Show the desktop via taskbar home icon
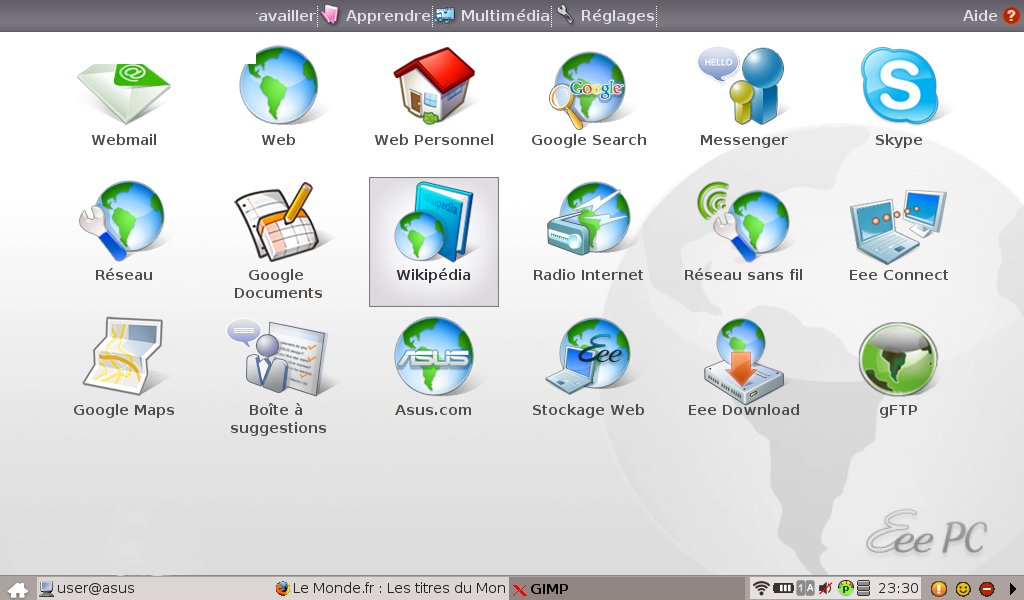 click(x=18, y=589)
